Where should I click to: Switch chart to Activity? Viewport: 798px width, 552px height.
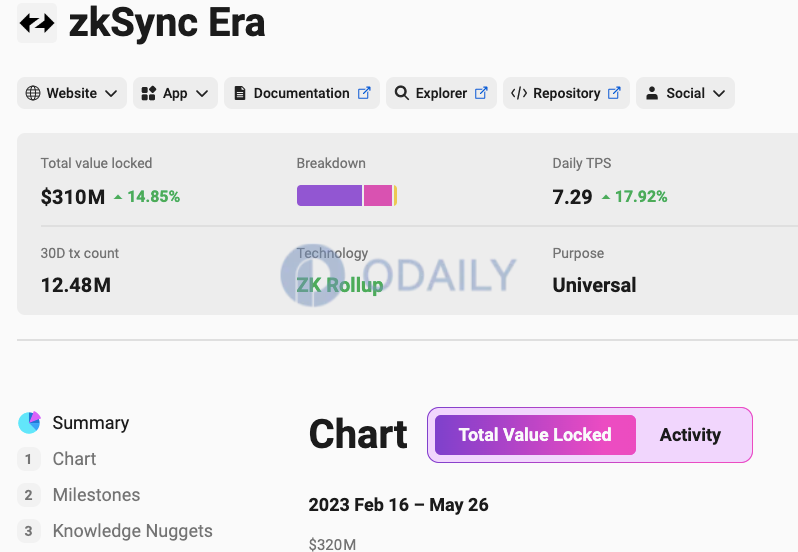pos(690,435)
